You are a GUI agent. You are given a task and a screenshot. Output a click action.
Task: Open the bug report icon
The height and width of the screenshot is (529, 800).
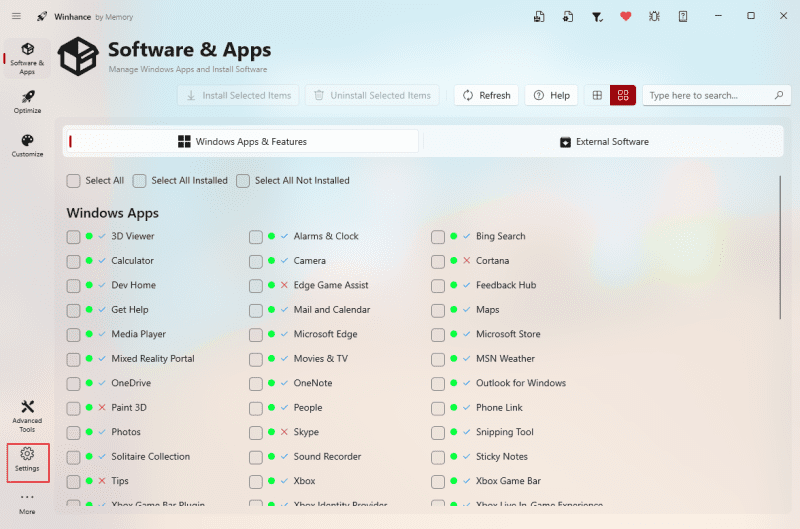point(654,16)
